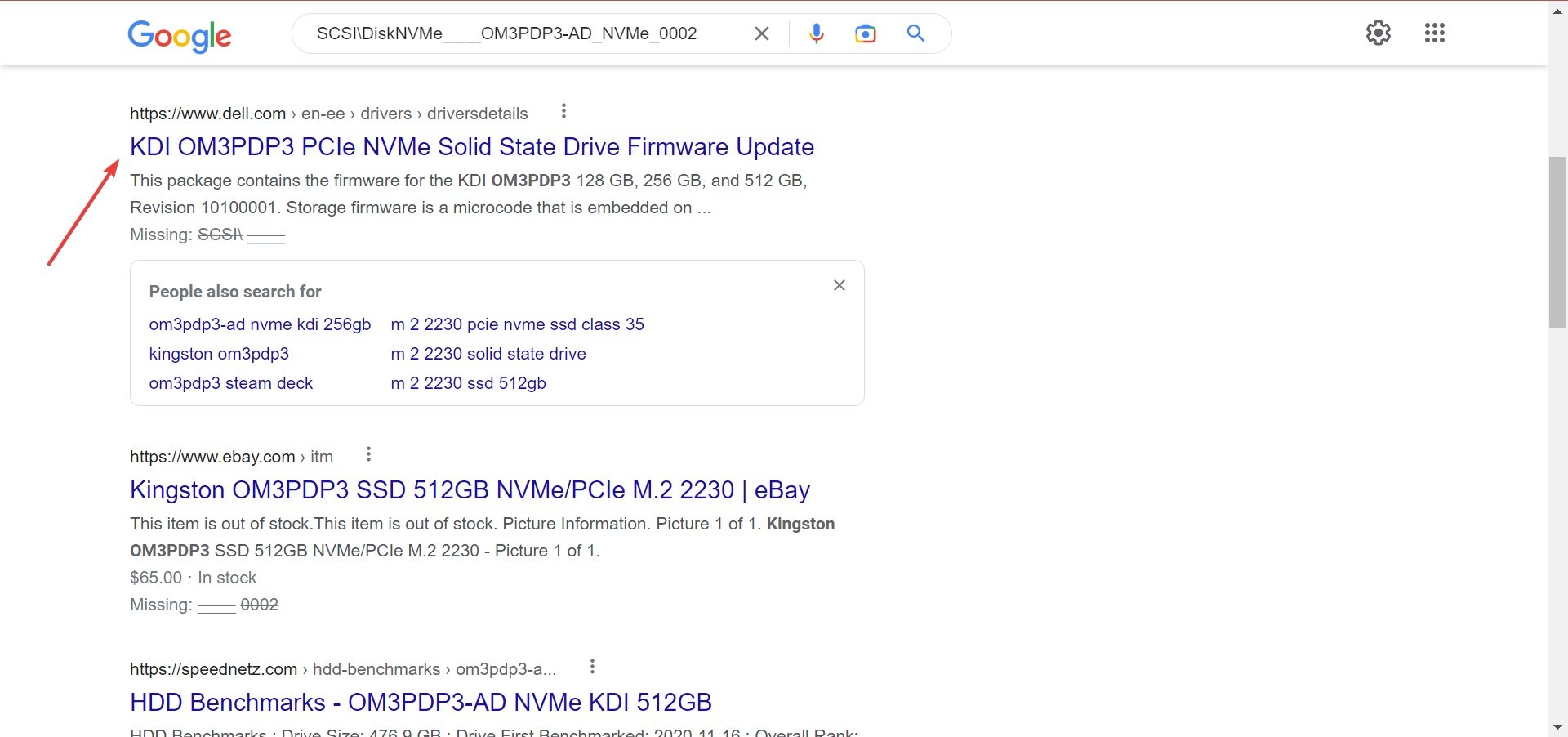The image size is (1568, 737).
Task: Open Google quick settings gear
Action: pos(1379,33)
